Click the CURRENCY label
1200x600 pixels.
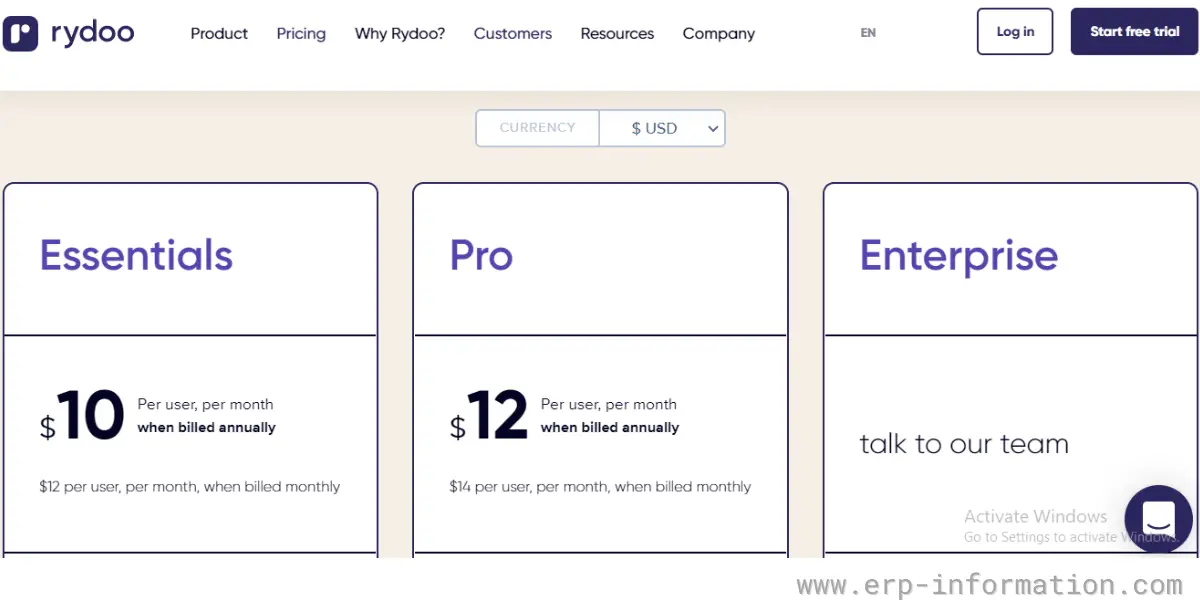(x=538, y=128)
